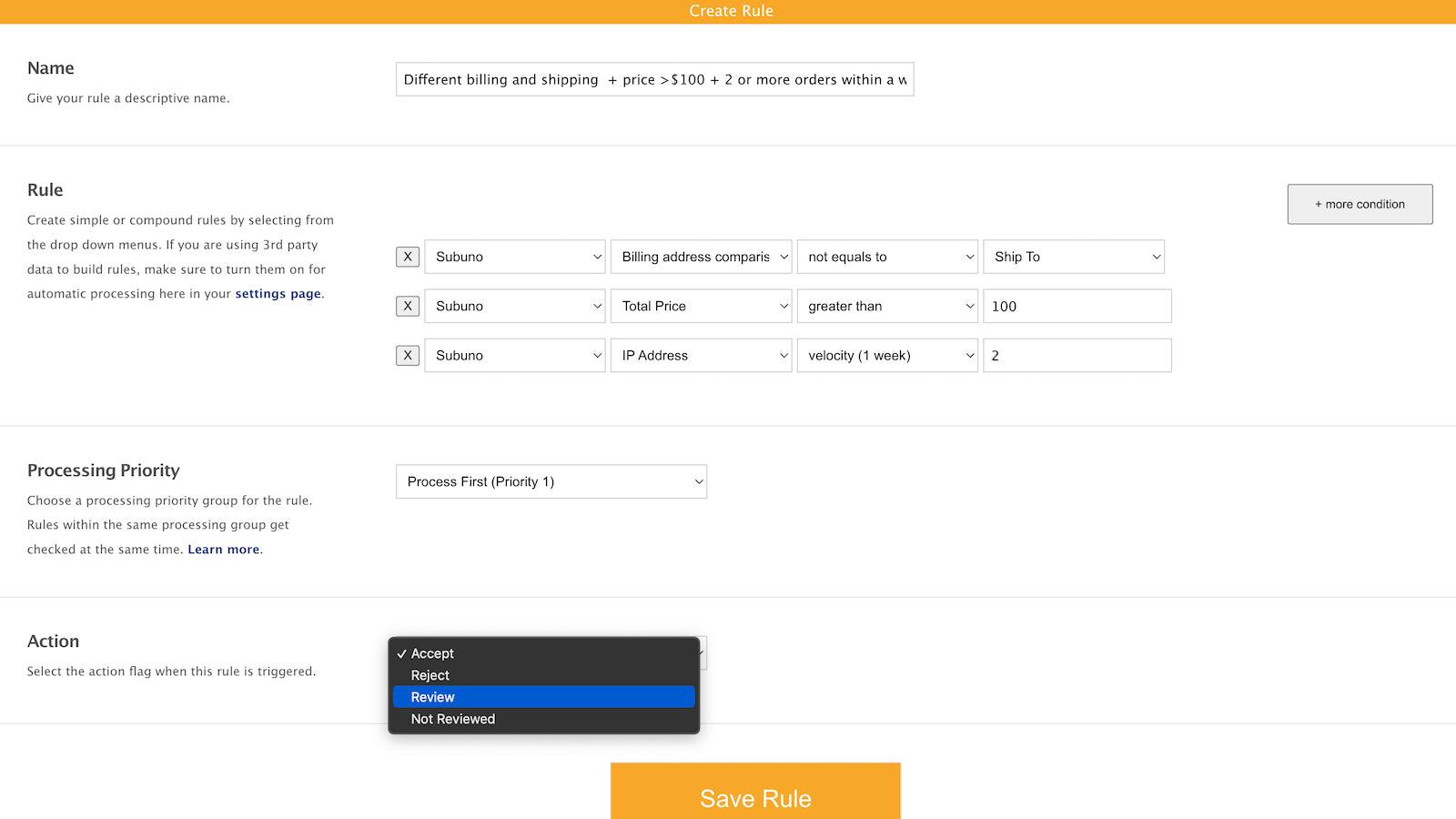Open the 'not equals to' operator dropdown

coord(886,257)
